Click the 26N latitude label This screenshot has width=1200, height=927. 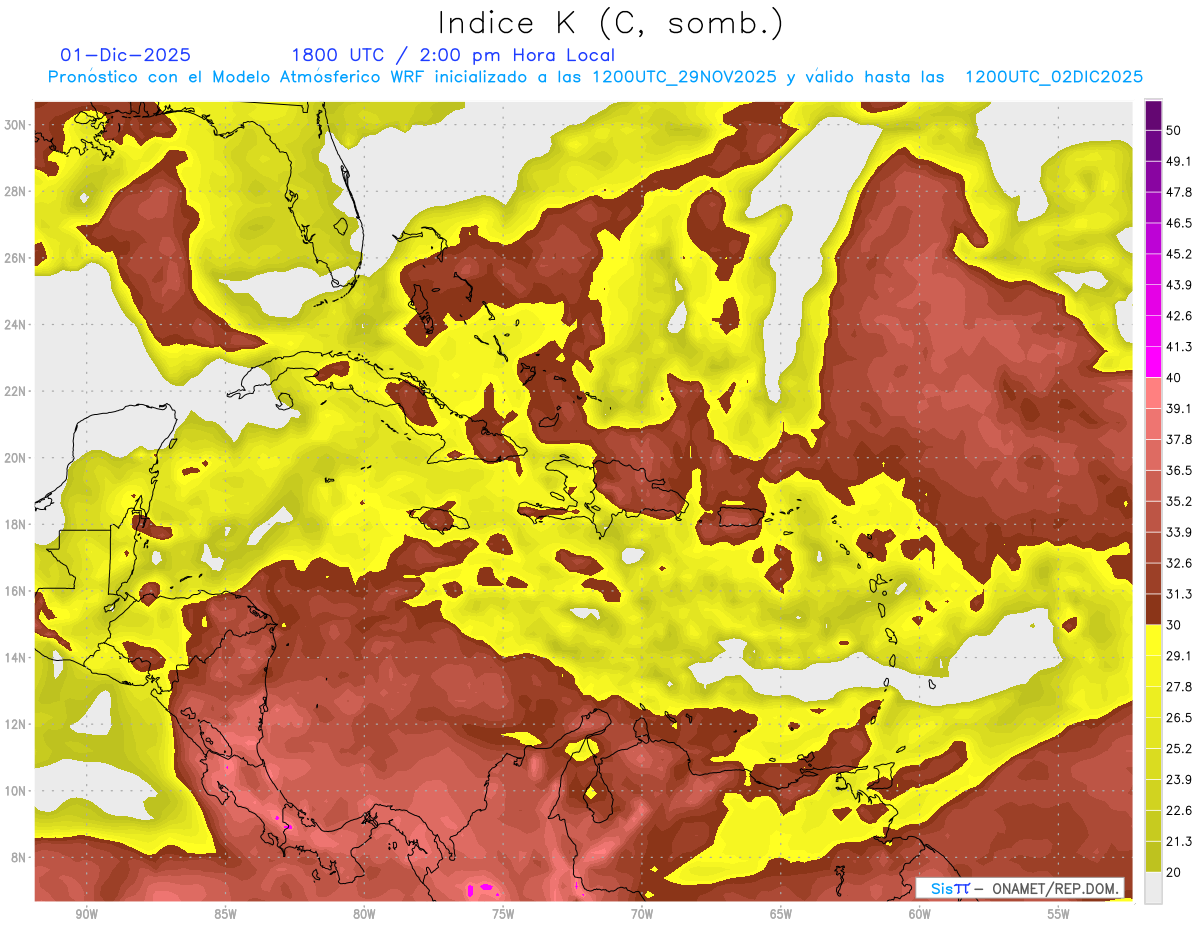[15, 257]
